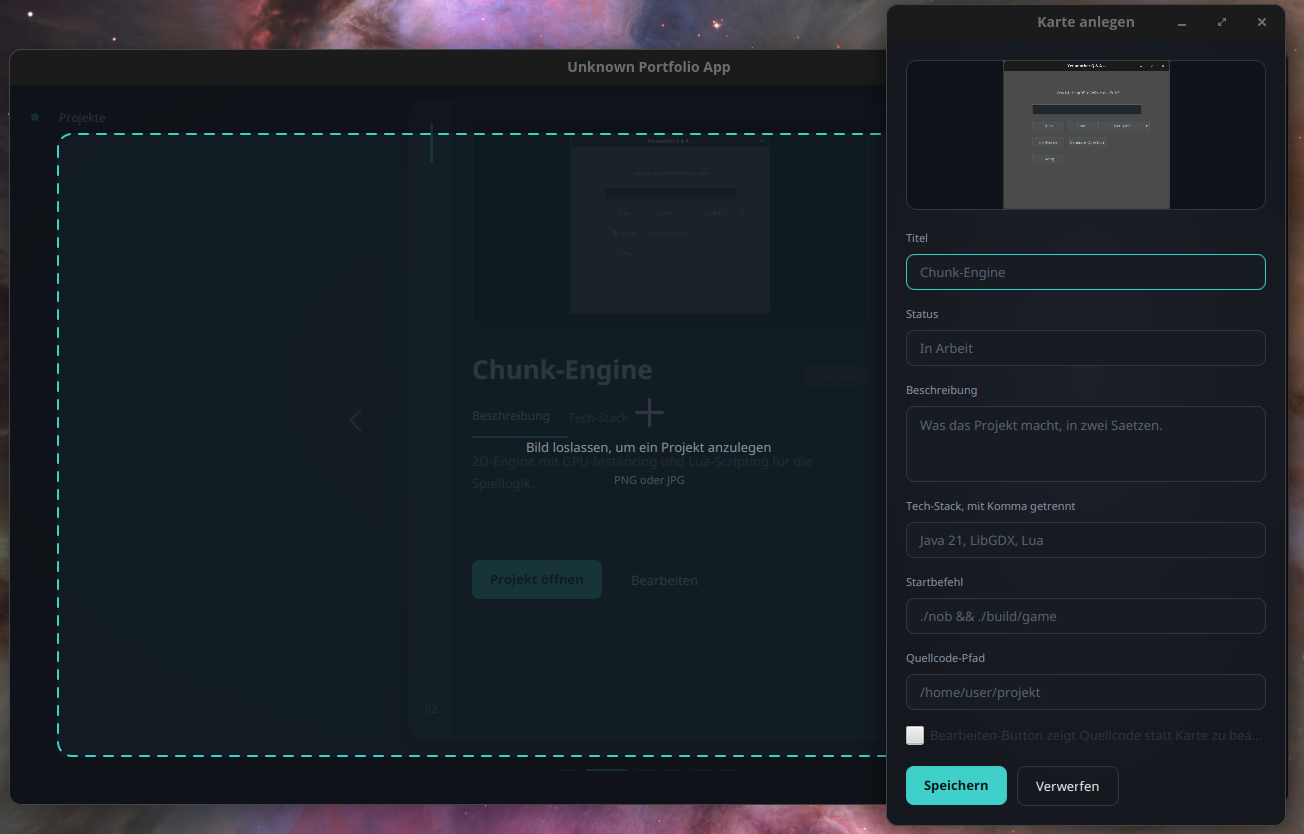Close the Karte anlegen dialog
The height and width of the screenshot is (834, 1304).
[x=1262, y=22]
